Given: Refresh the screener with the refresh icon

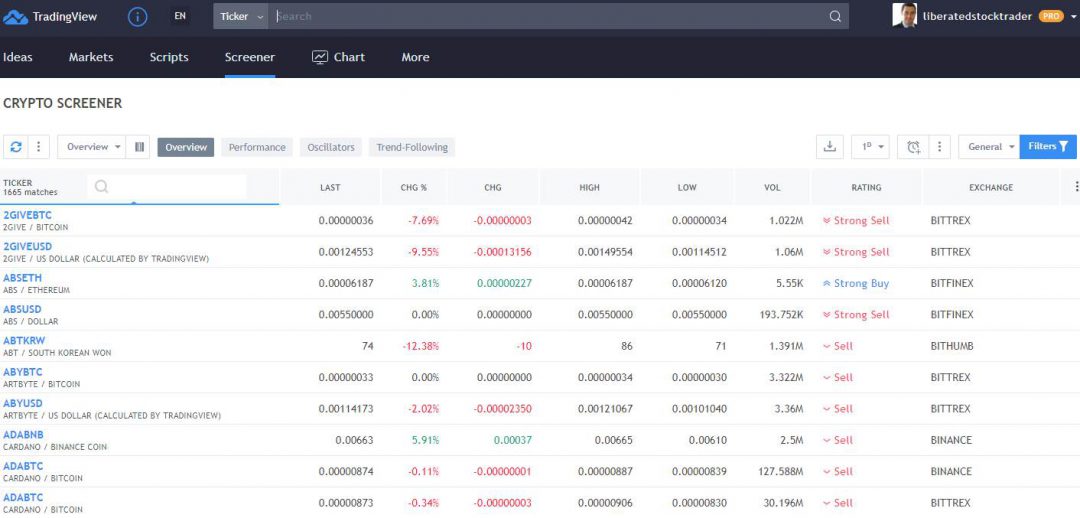Looking at the screenshot, I should coord(16,147).
